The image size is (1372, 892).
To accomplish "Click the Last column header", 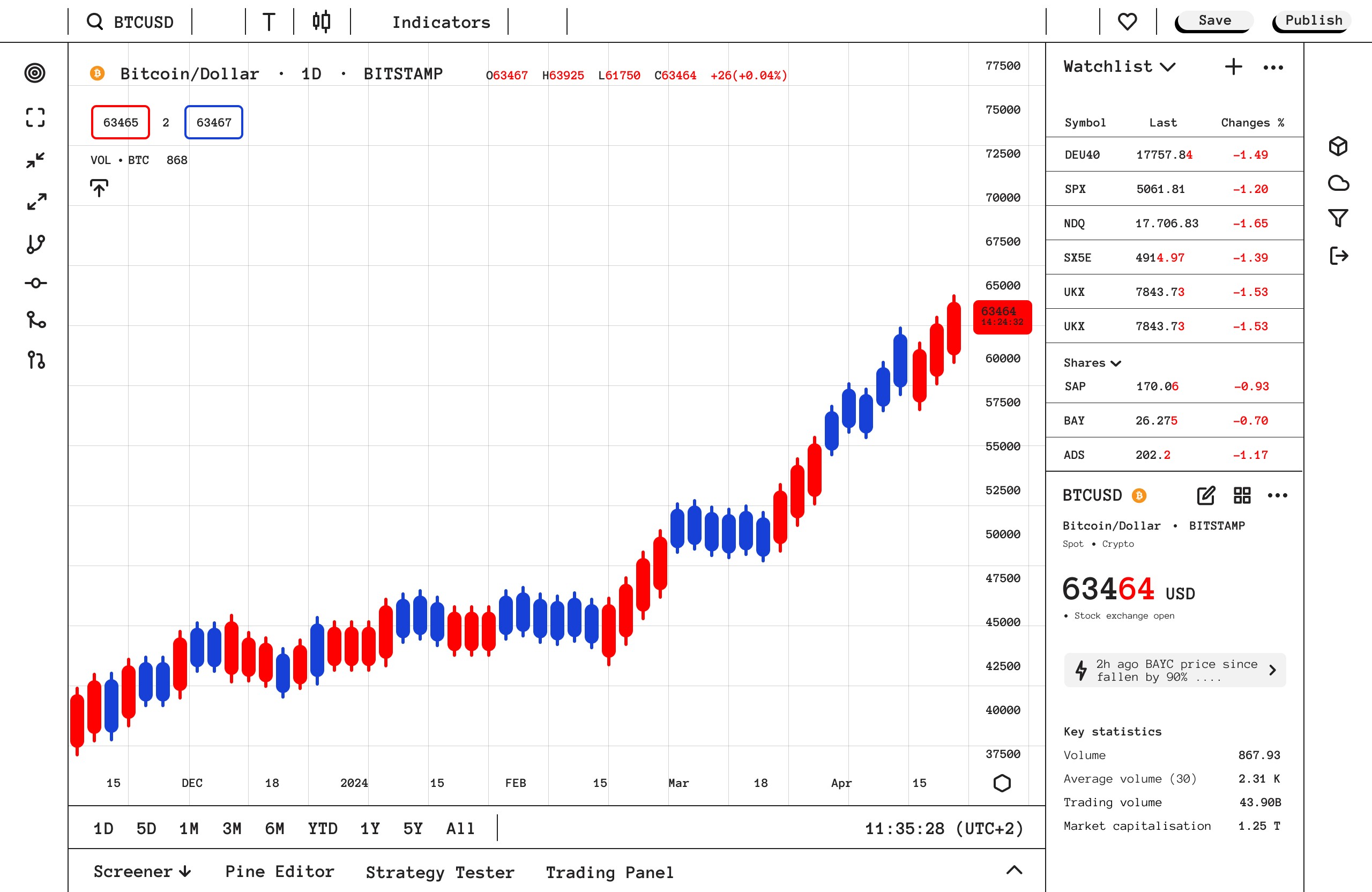I will [x=1163, y=122].
